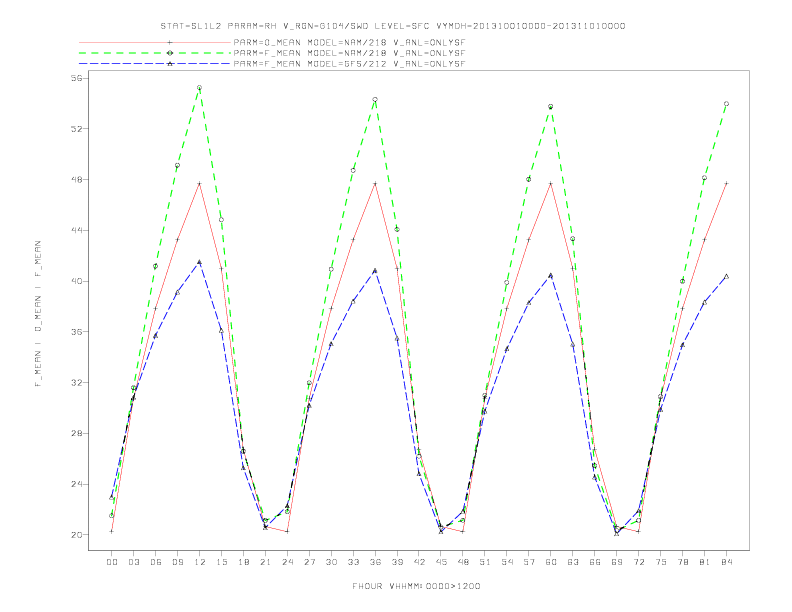Click x-axis tick label 63
792x612 pixels.
tap(573, 562)
